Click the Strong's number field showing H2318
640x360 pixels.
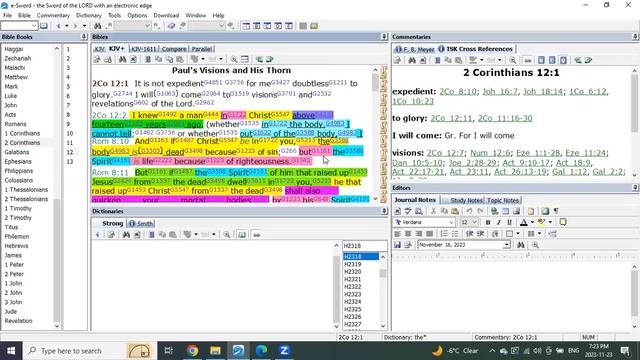[365, 246]
